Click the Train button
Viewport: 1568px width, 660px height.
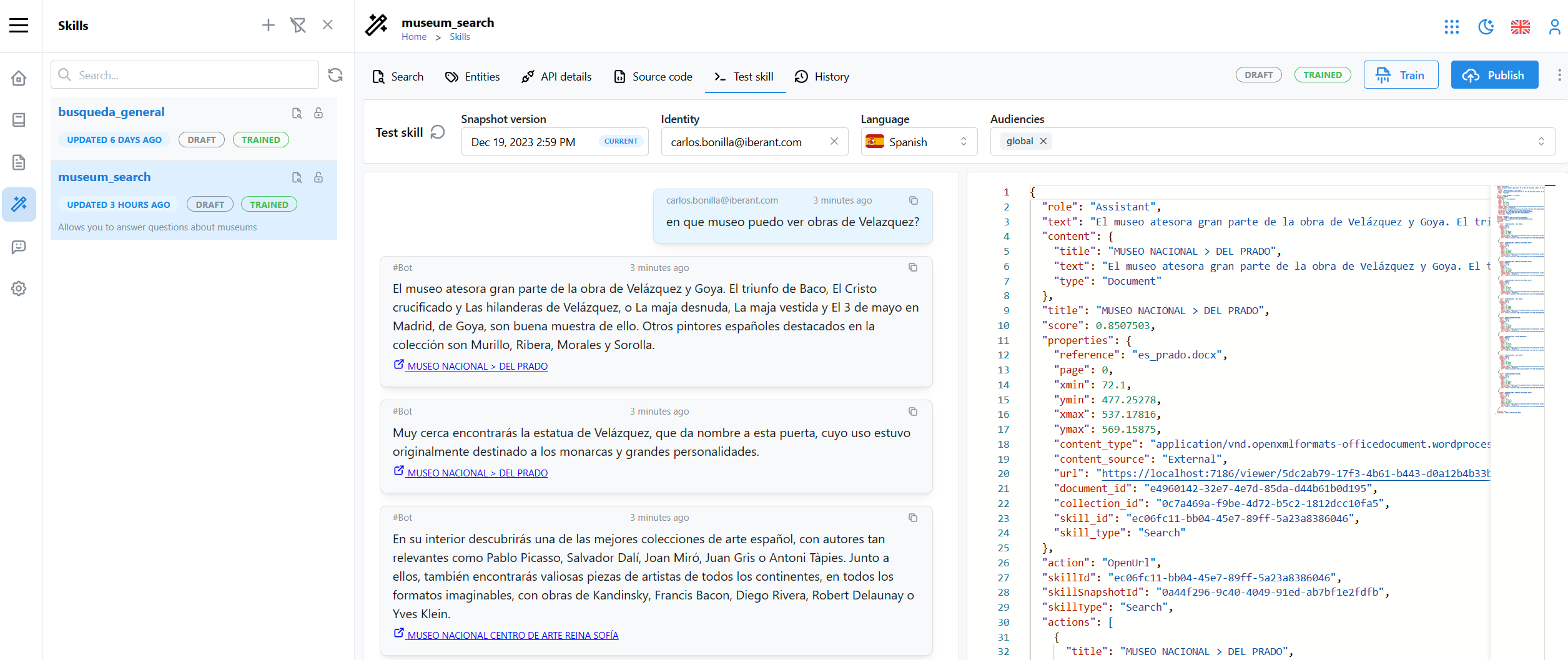(1401, 75)
